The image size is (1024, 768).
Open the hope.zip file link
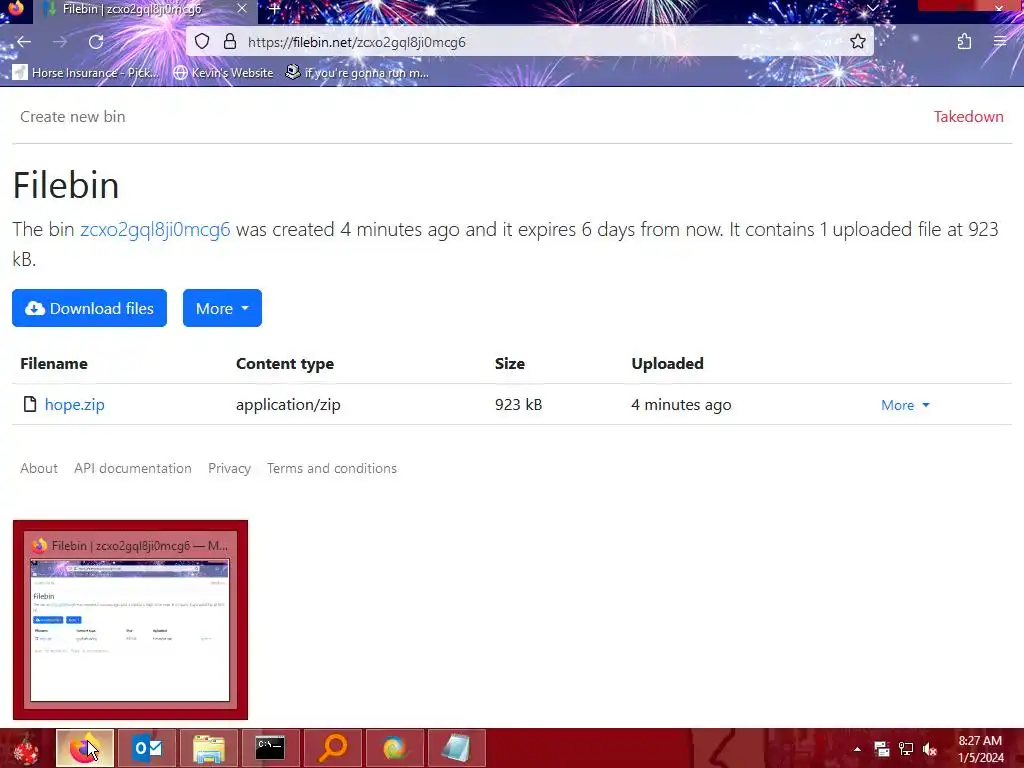click(74, 405)
